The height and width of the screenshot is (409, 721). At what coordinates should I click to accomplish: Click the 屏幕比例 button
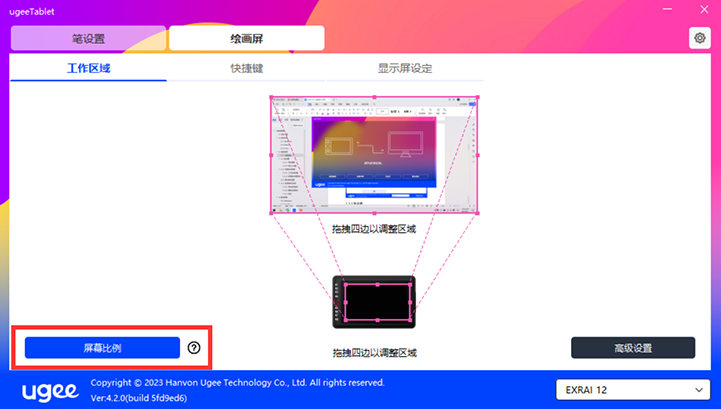(102, 348)
